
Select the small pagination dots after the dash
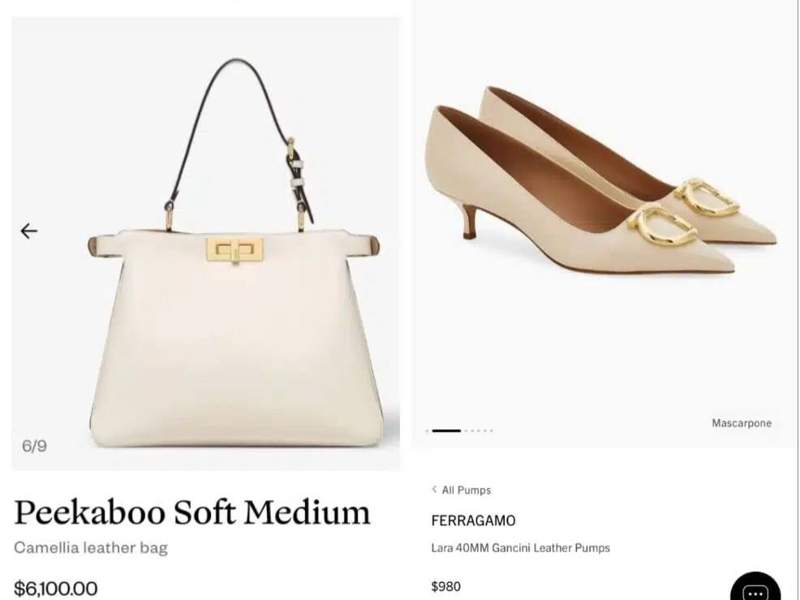tap(478, 430)
